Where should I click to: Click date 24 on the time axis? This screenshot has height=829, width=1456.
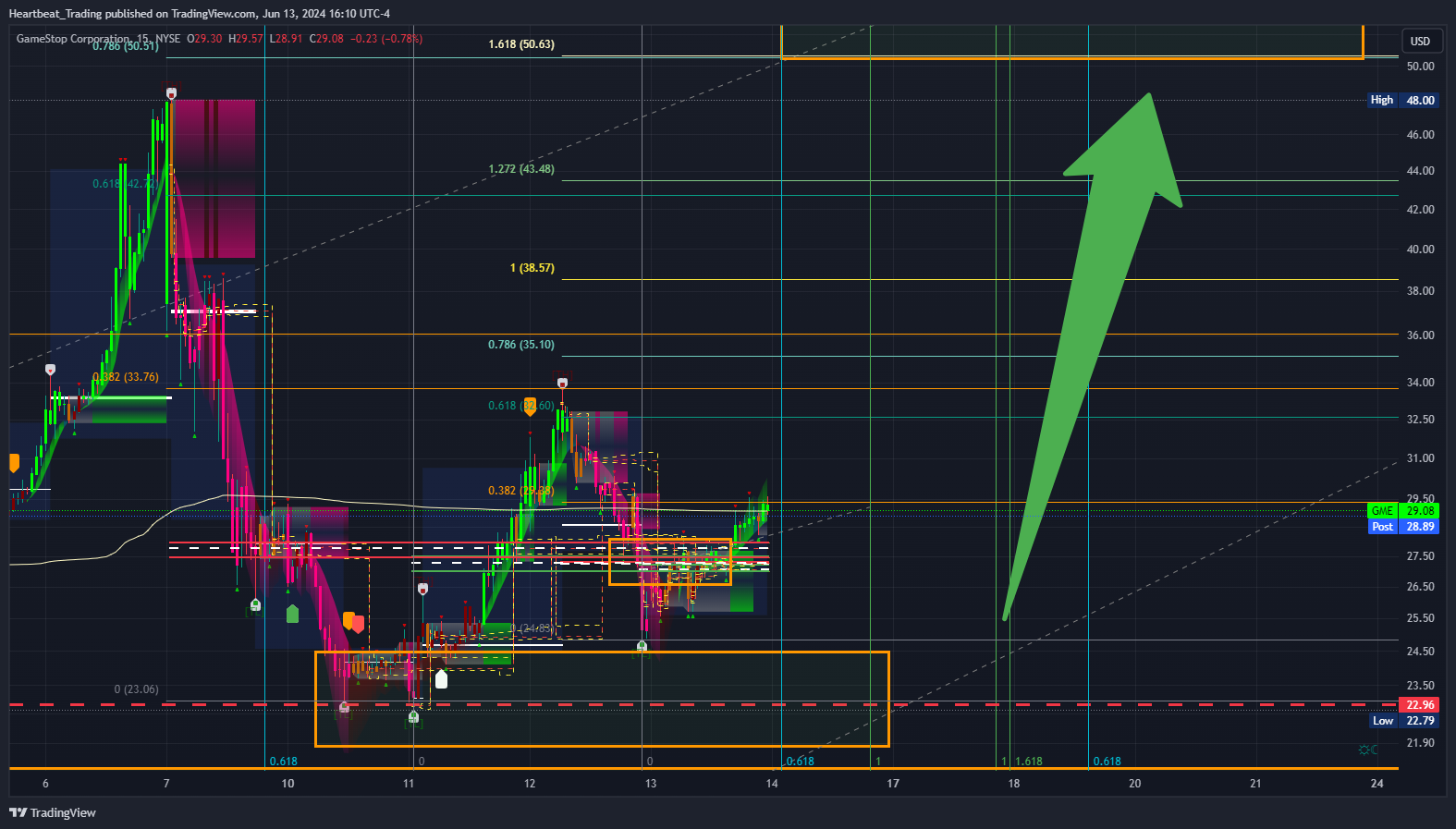1376,783
